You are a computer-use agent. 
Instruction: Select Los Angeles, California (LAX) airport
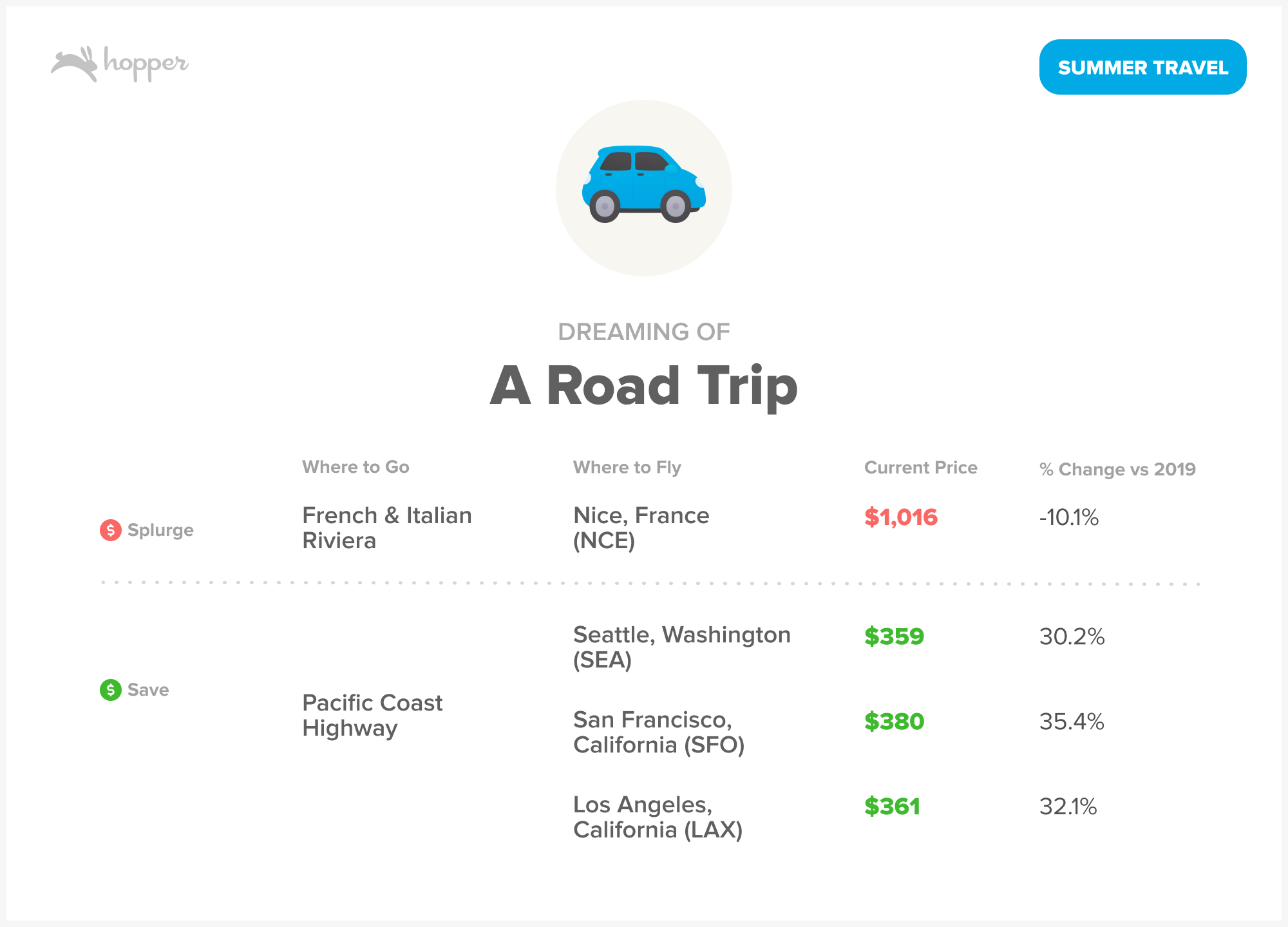pyautogui.click(x=658, y=817)
